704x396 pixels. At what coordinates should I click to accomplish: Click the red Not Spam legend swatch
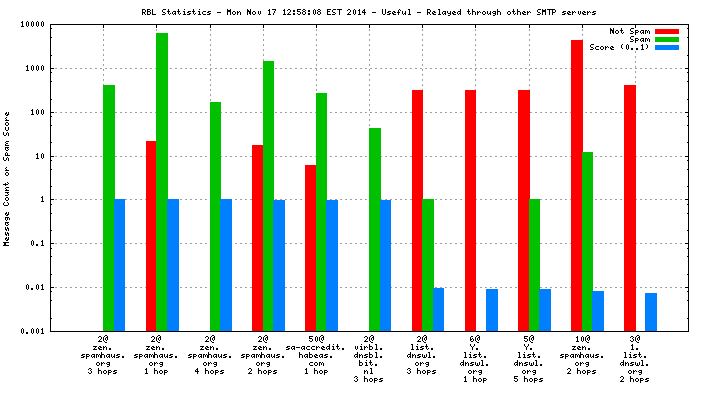click(667, 31)
